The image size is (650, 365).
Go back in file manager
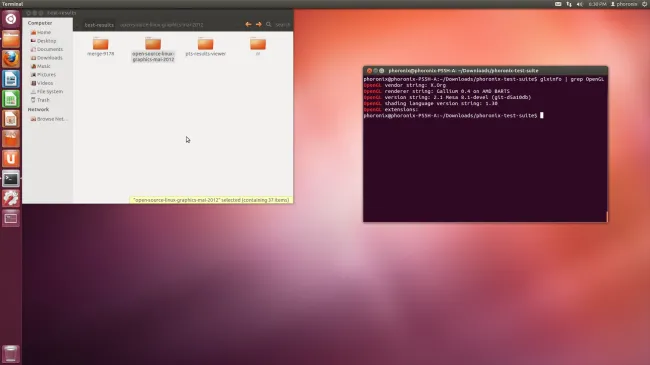[x=248, y=24]
